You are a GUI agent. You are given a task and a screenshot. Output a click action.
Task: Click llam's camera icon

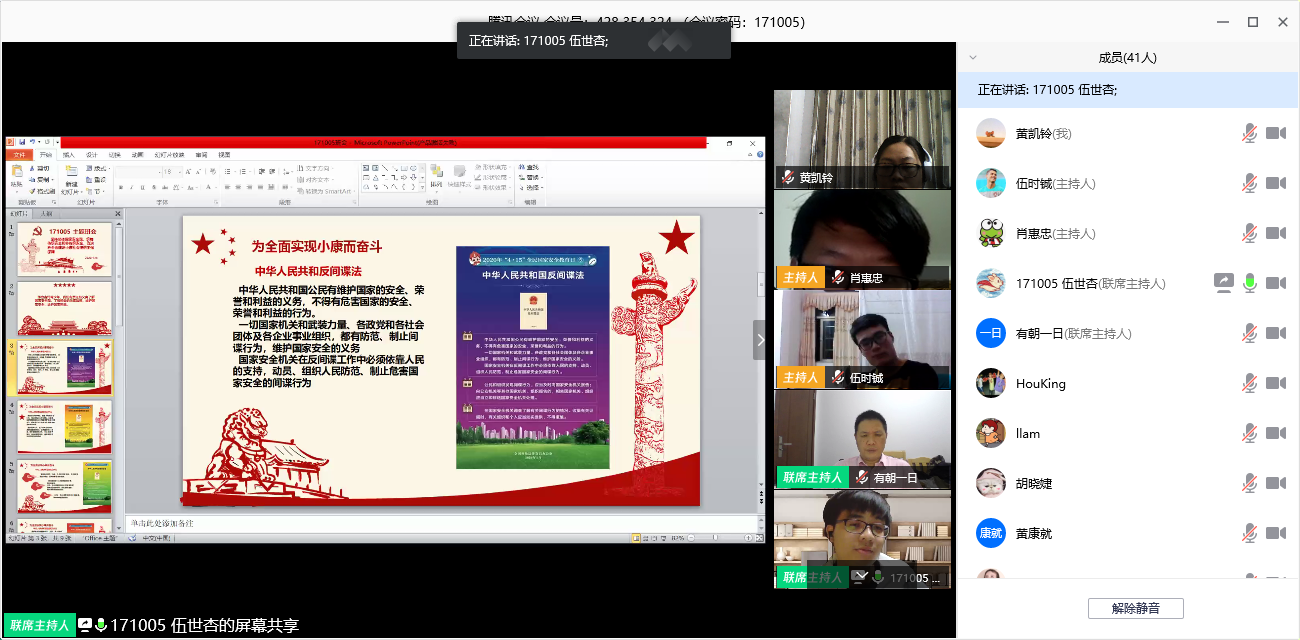click(x=1275, y=433)
